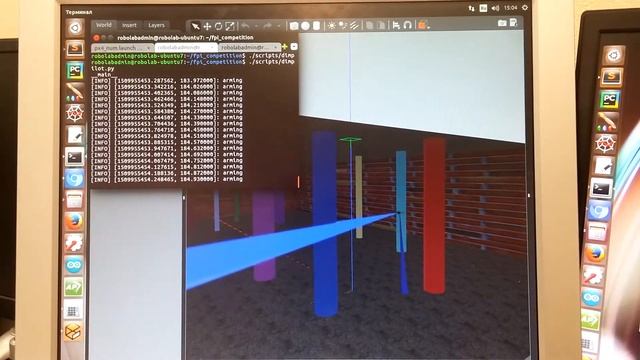Select the arrow selection mode tool
Viewport: 640px width, 360px height.
pos(196,26)
